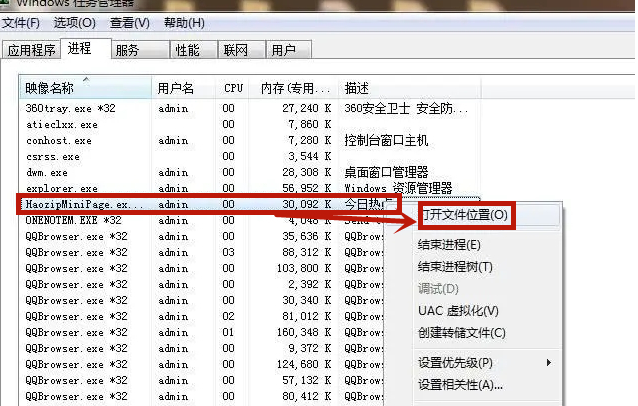Open the 查看(V) menu

point(130,22)
